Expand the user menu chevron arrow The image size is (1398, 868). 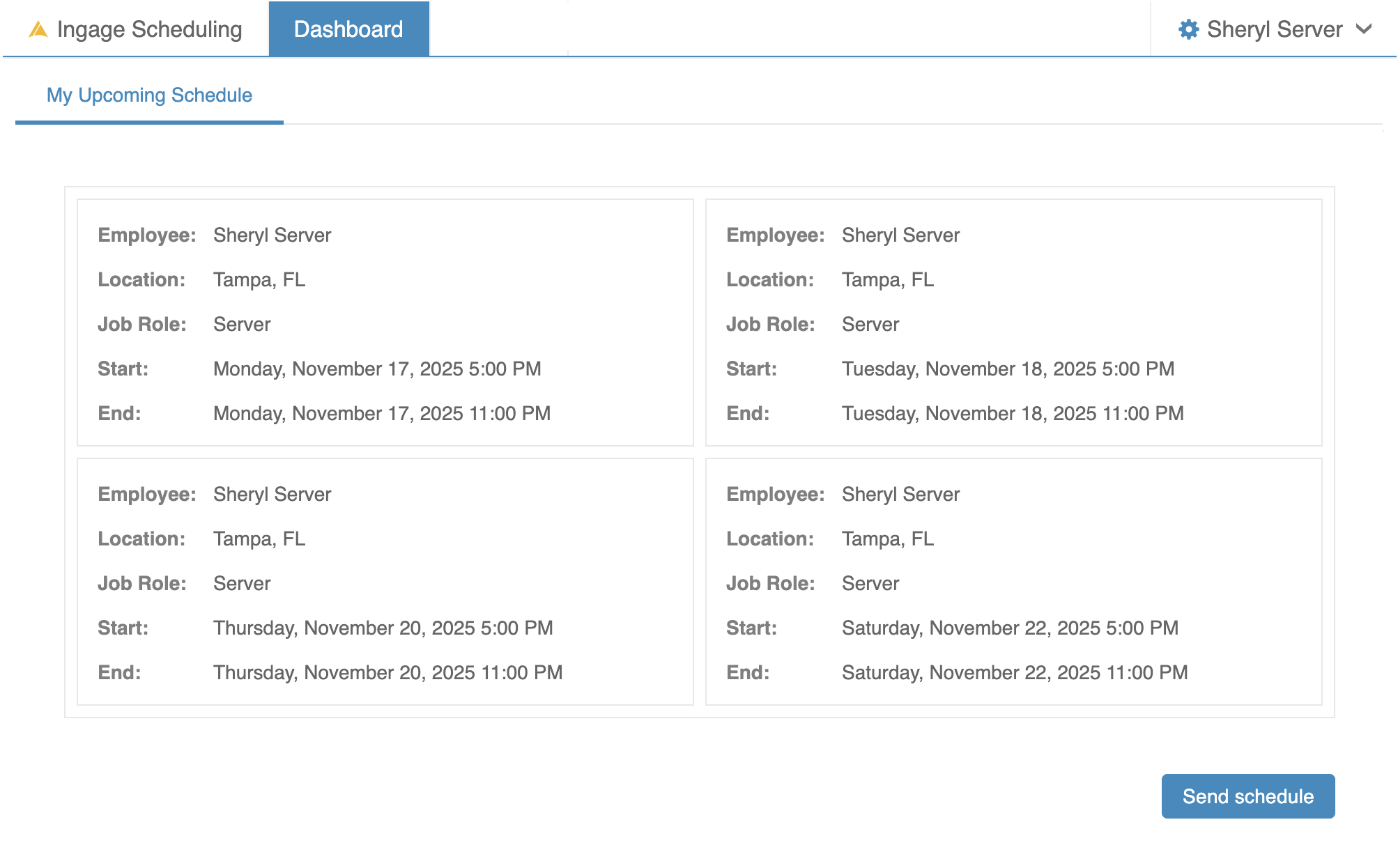[x=1364, y=29]
